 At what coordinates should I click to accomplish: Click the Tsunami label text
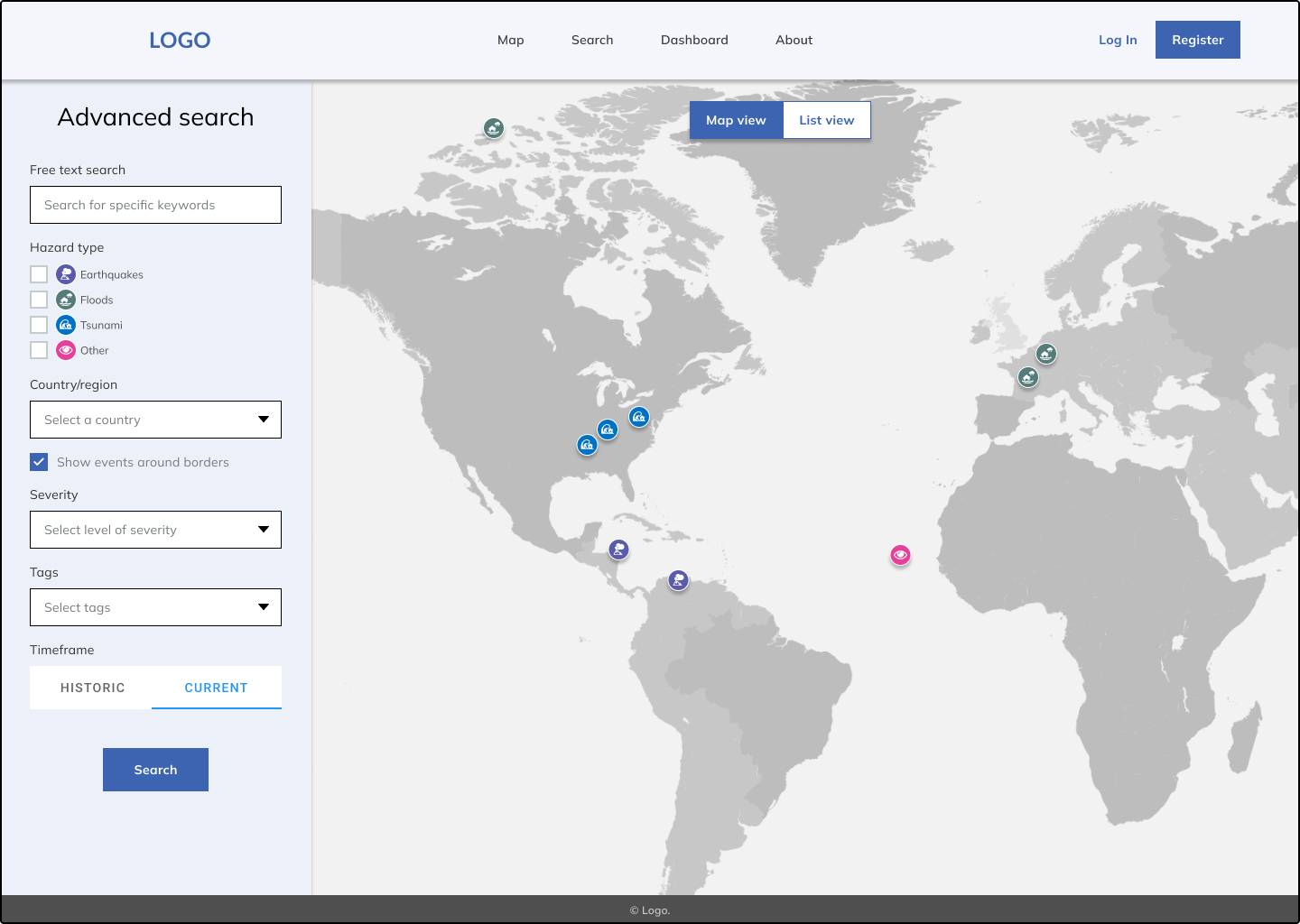tap(101, 325)
